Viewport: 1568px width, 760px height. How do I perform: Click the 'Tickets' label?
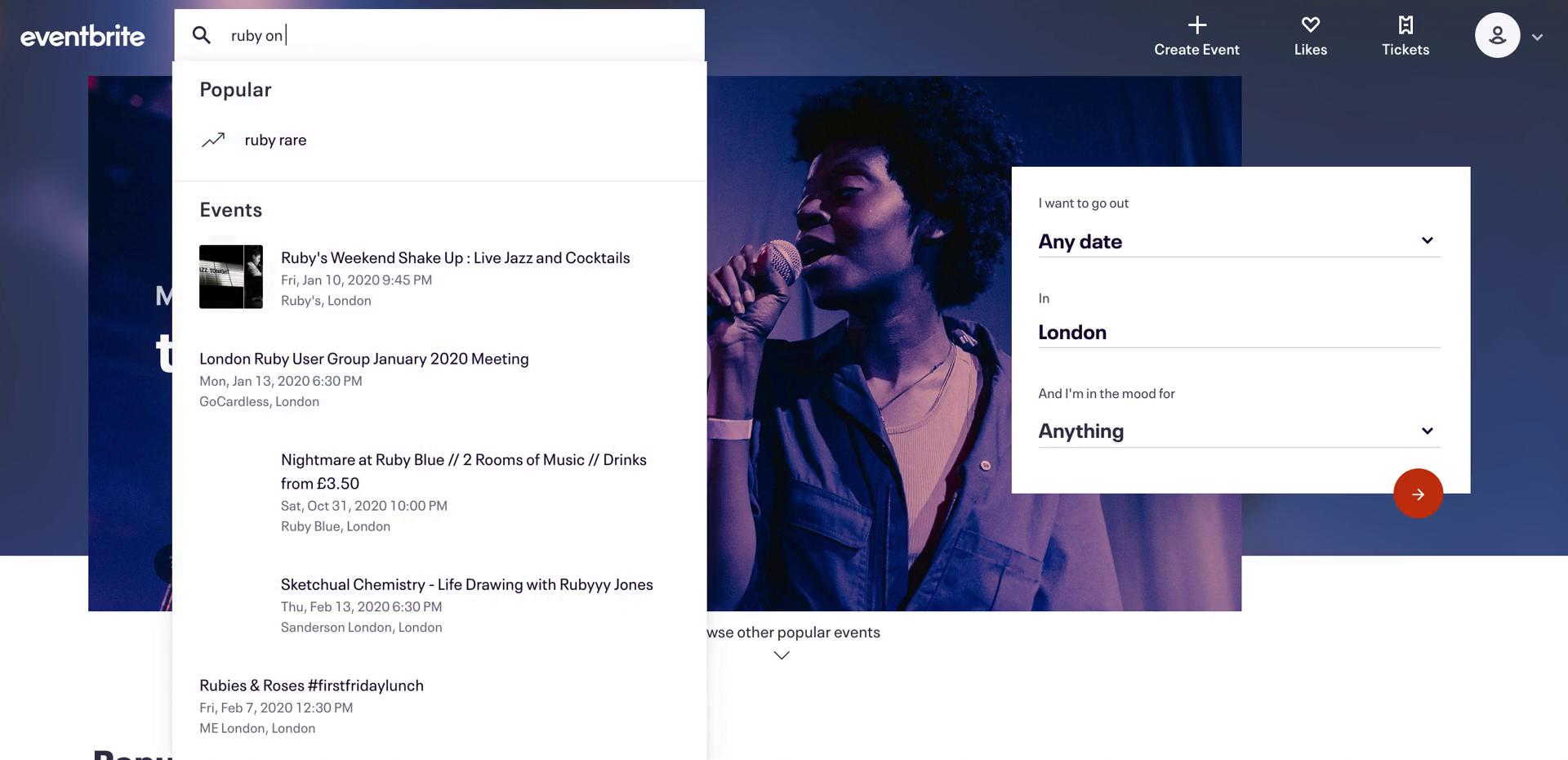(1405, 49)
